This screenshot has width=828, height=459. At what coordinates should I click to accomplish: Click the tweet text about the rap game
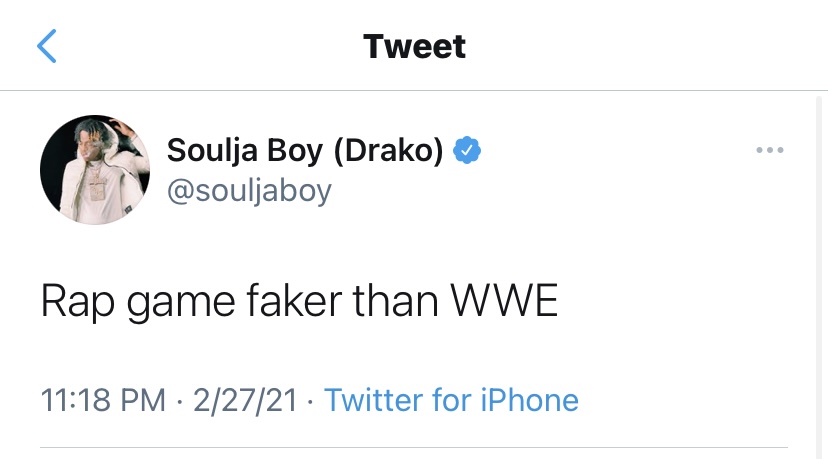(x=299, y=301)
